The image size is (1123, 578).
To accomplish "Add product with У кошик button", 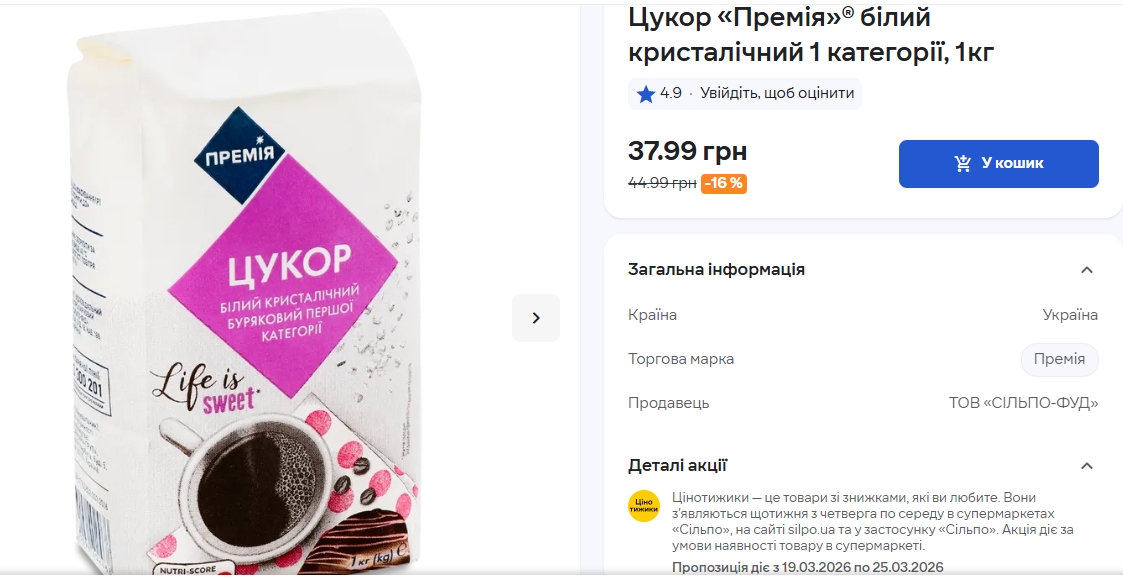I will 998,164.
